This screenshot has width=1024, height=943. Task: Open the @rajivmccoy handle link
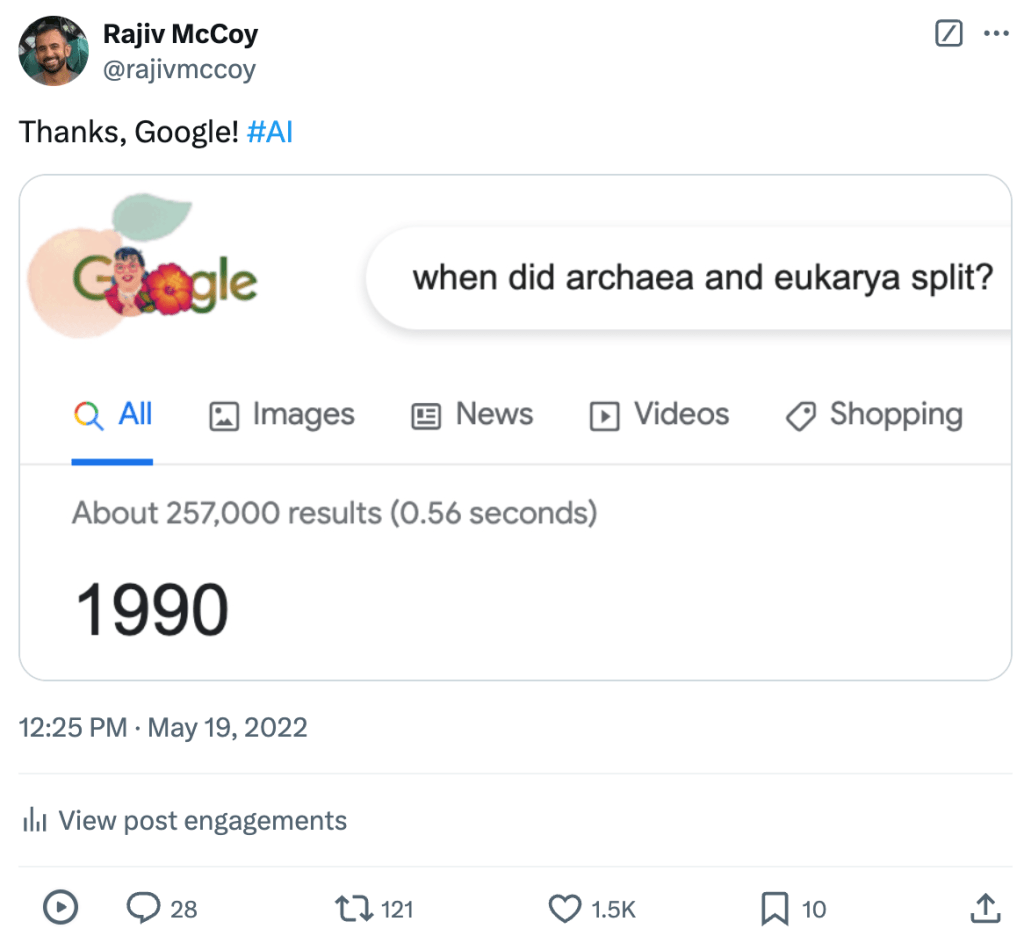pyautogui.click(x=179, y=69)
